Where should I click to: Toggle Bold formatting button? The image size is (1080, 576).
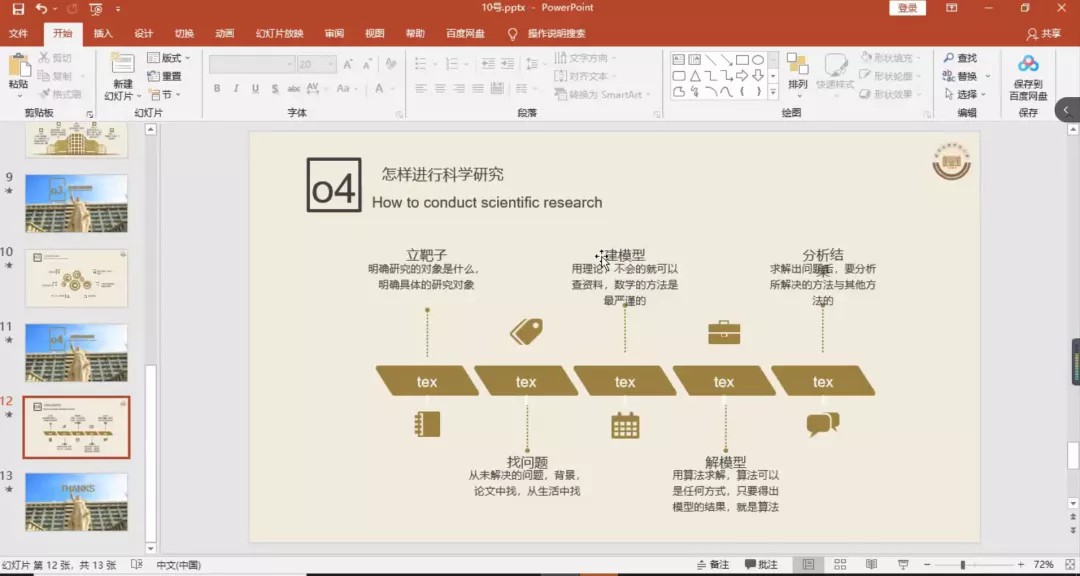[217, 89]
